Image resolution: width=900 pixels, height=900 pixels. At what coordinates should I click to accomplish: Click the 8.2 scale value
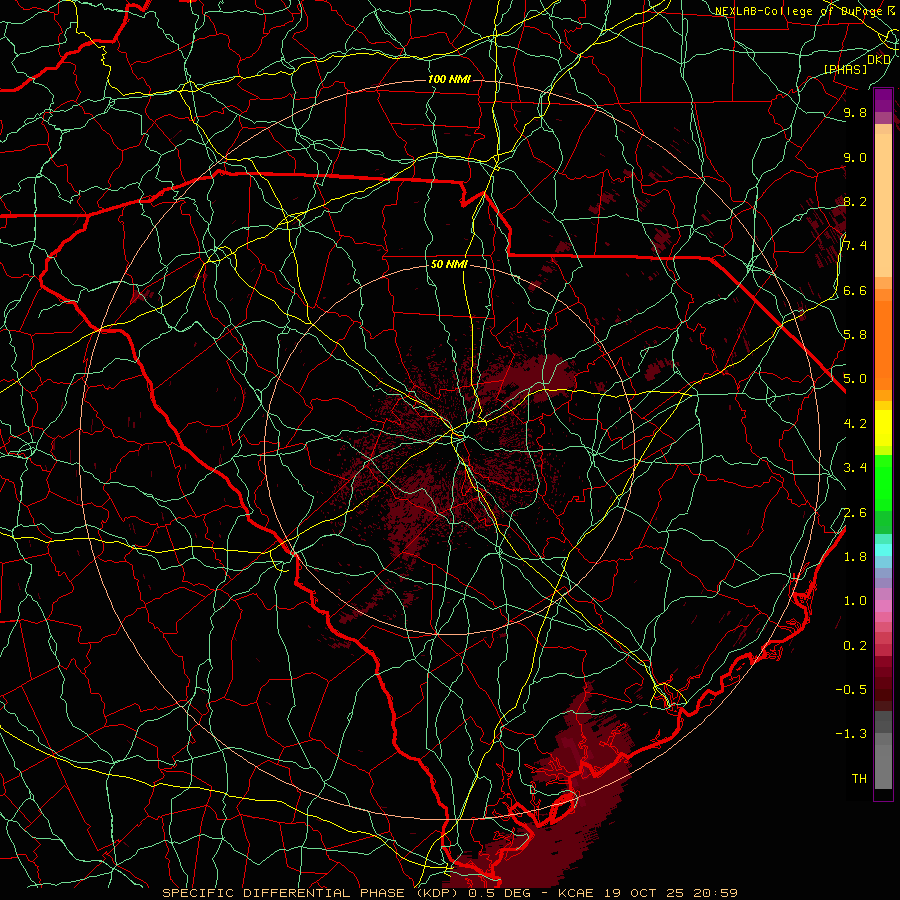coord(855,201)
